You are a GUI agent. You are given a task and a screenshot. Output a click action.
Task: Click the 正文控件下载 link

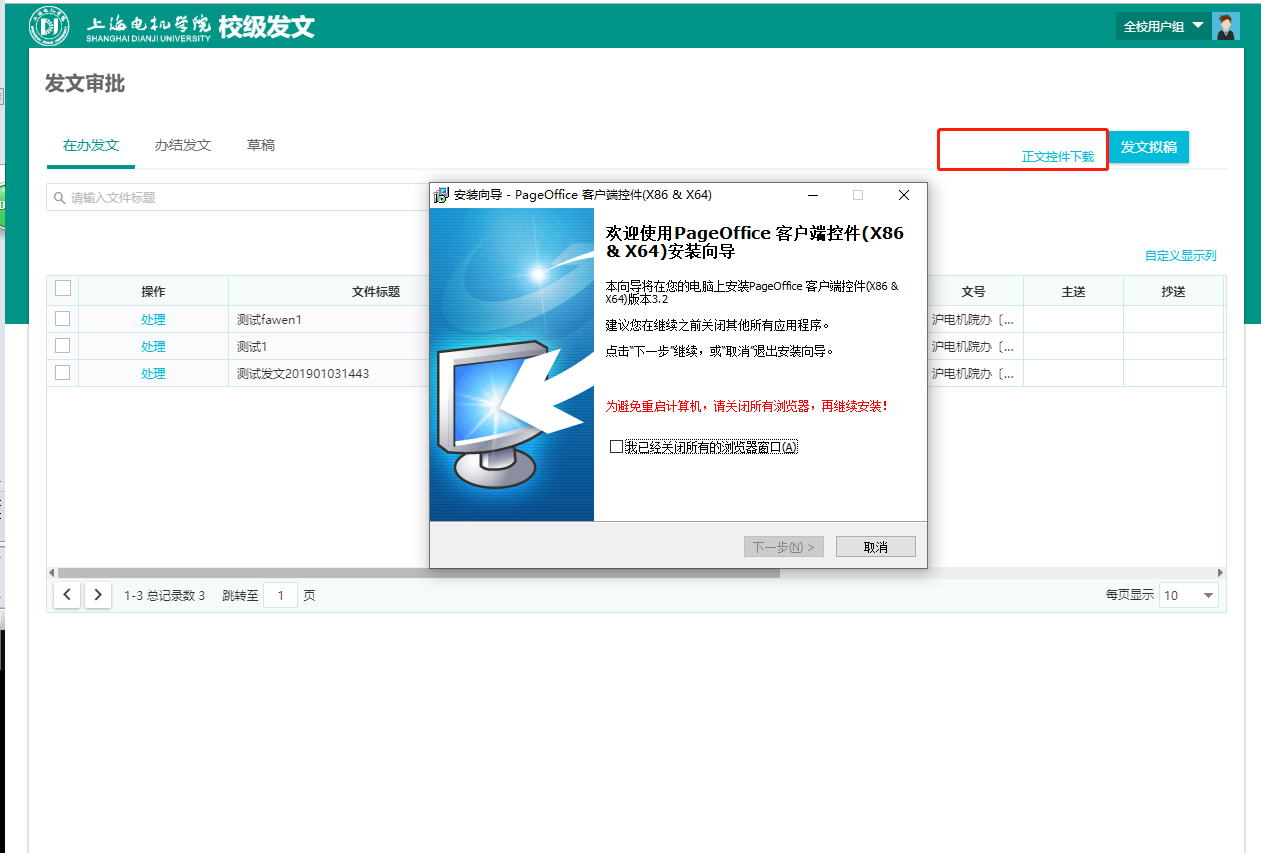[1058, 157]
